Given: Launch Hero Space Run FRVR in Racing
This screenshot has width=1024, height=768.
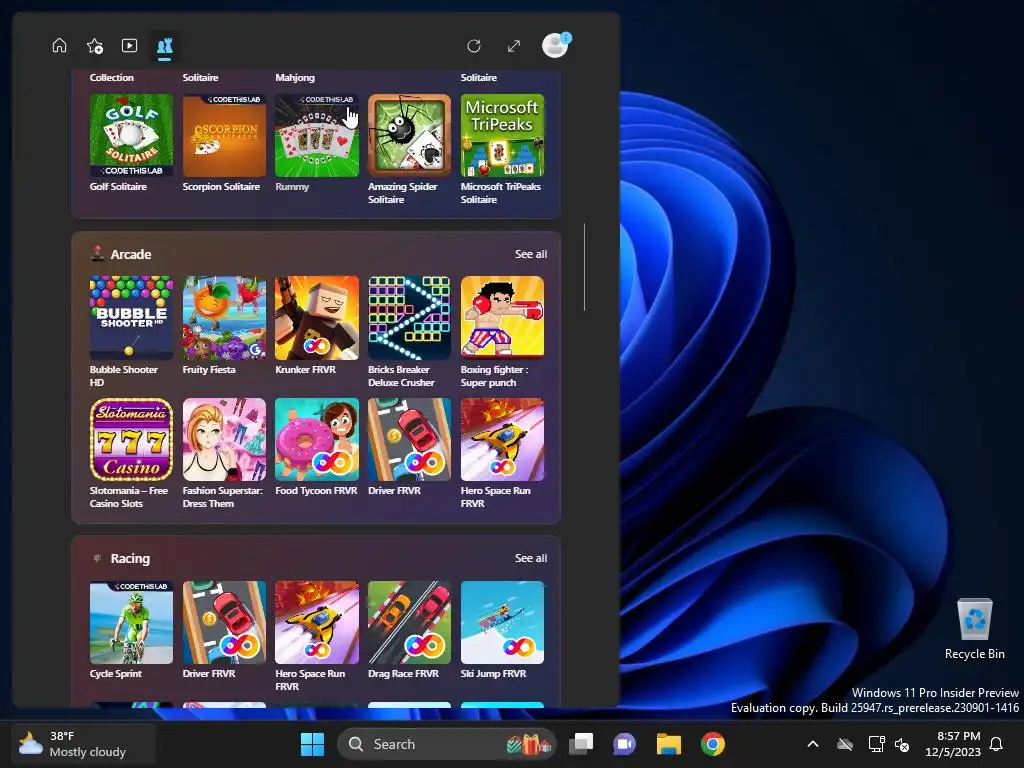Looking at the screenshot, I should point(317,622).
